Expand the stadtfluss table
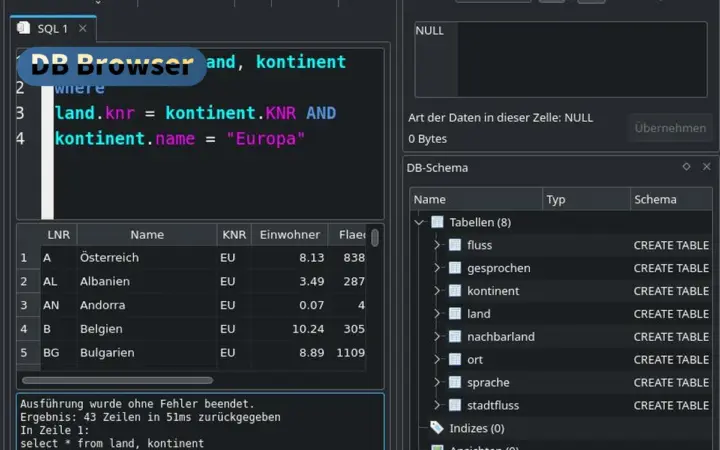 (438, 405)
